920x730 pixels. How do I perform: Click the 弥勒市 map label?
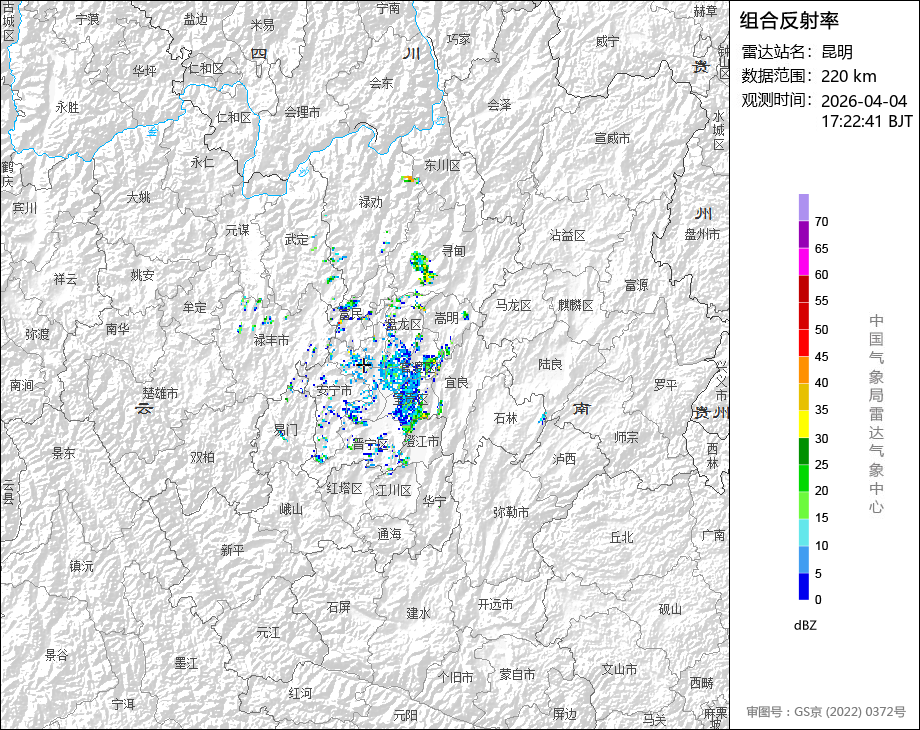(x=511, y=512)
